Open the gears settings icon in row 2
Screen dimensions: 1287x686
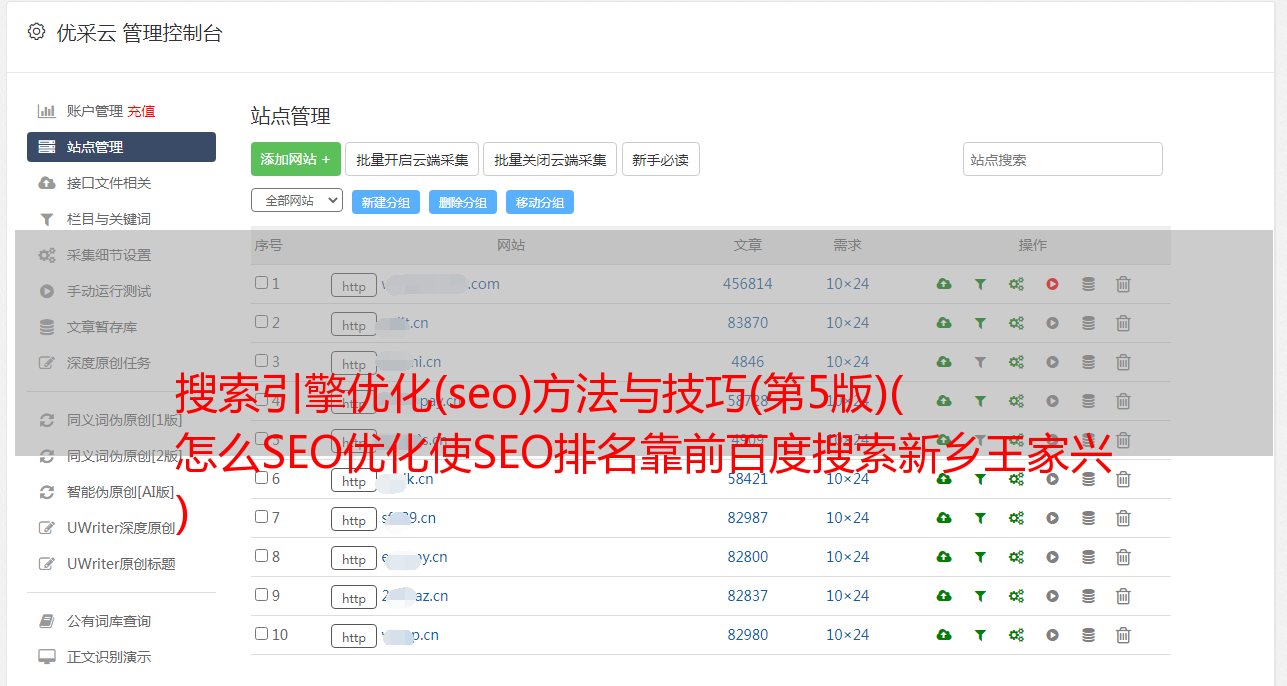coord(1016,323)
